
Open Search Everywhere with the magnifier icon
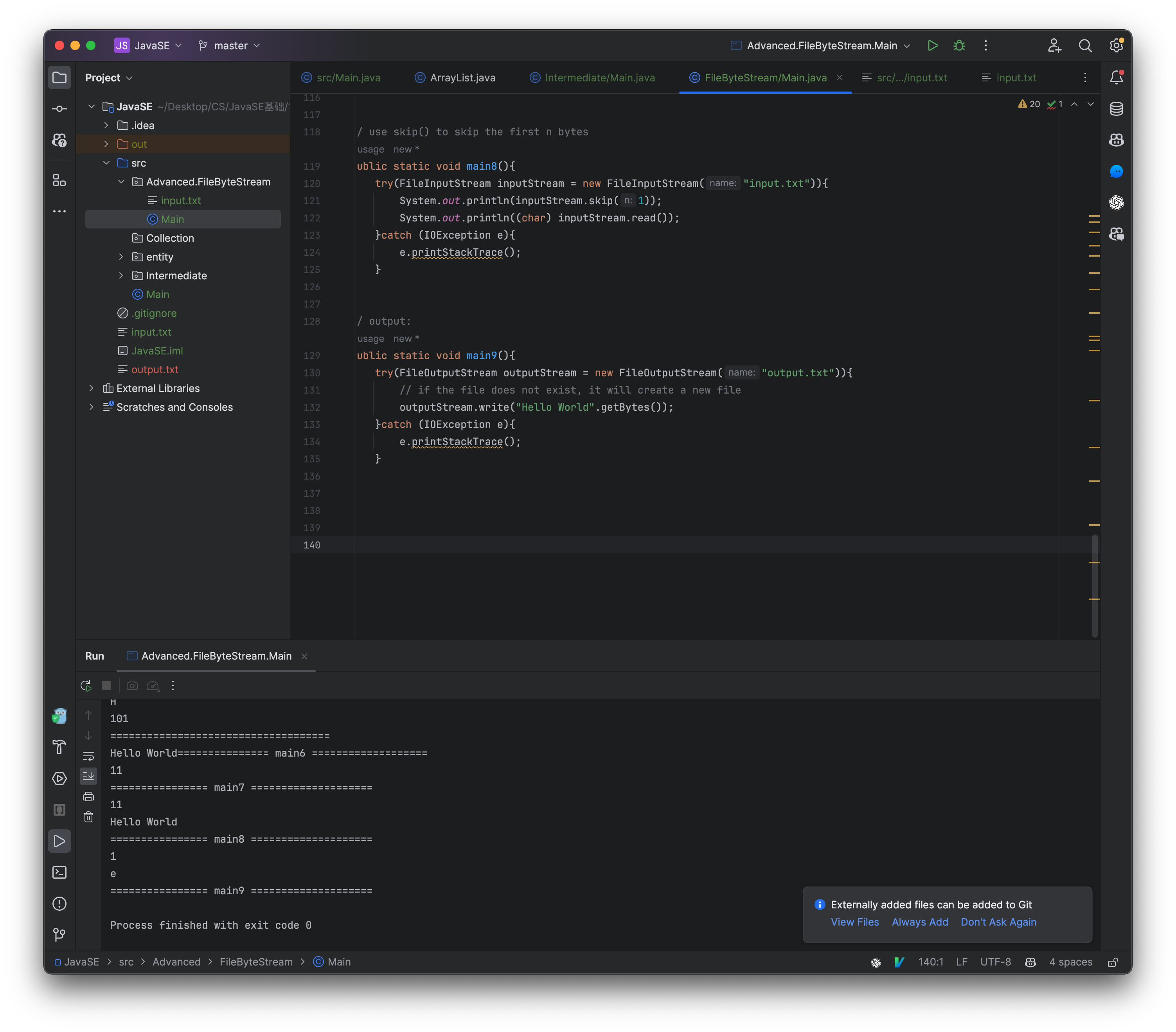pos(1086,45)
